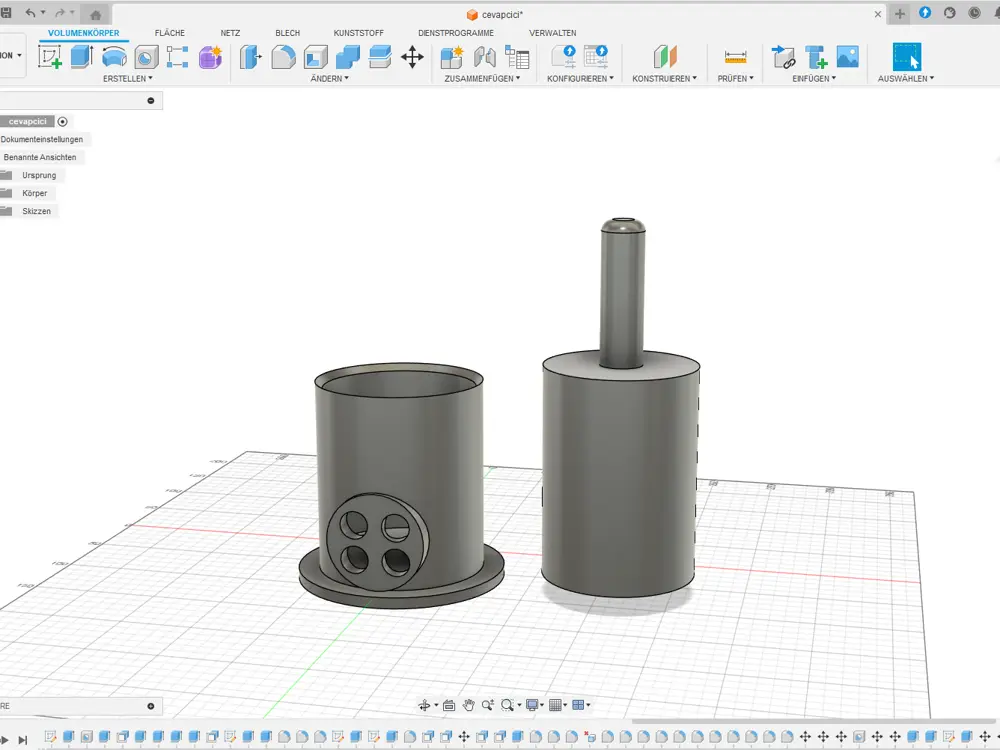The width and height of the screenshot is (1000, 750).
Task: Select the Fillet tool
Action: [283, 57]
